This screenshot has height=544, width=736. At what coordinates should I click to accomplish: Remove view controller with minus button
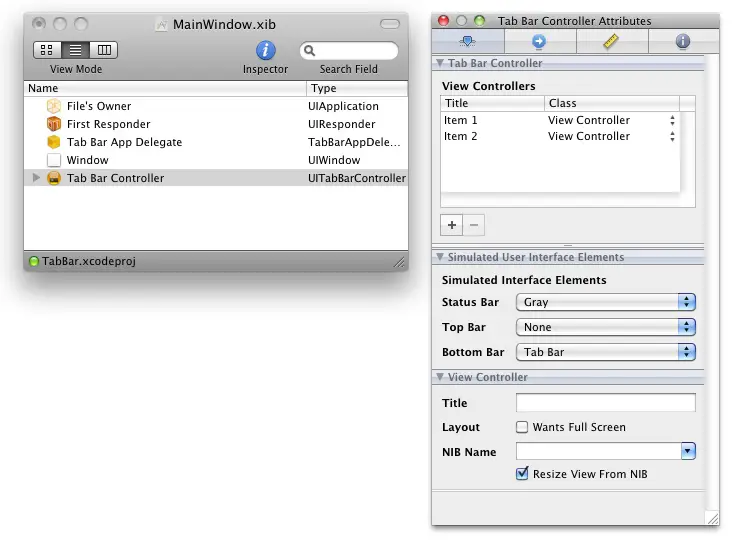pyautogui.click(x=474, y=225)
